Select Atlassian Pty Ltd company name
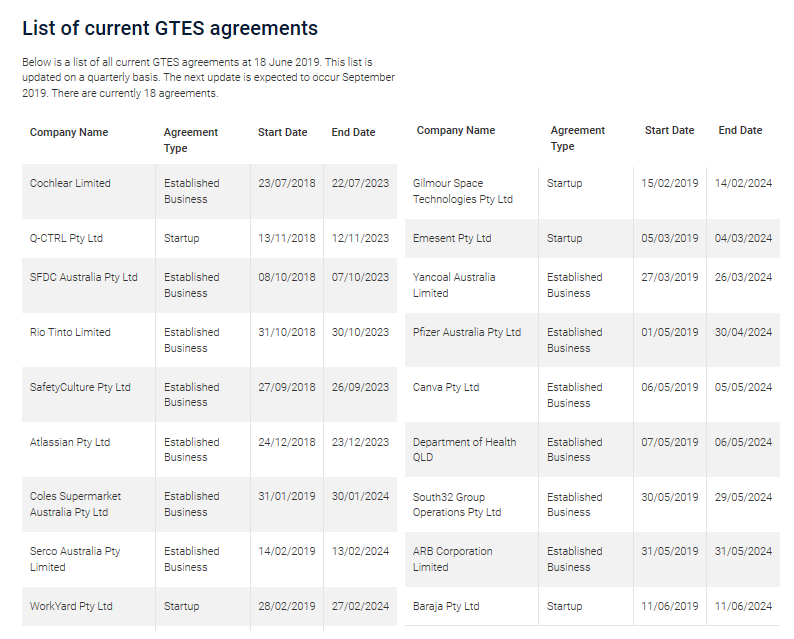The image size is (794, 639). (70, 442)
